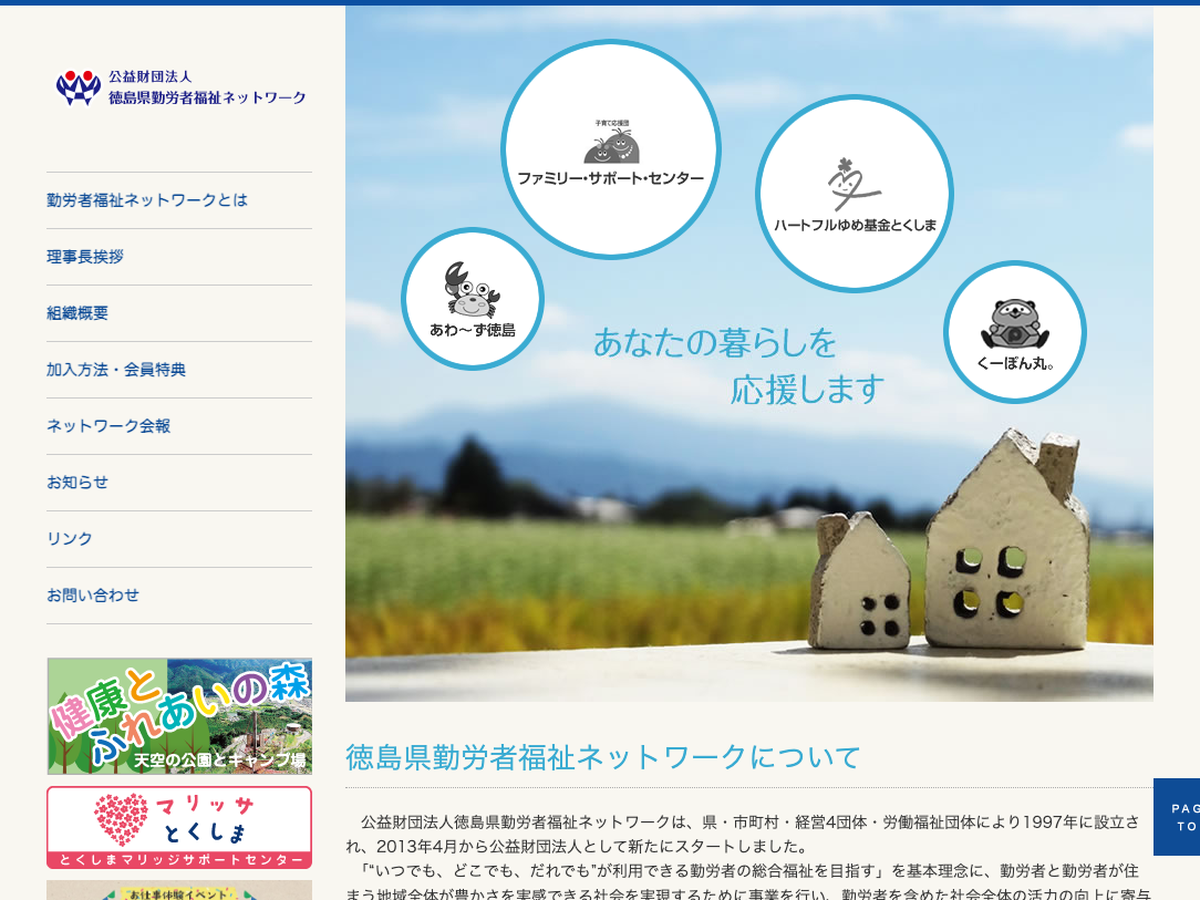1200x900 pixels.
Task: Open the マリッサとくしま marriage support banner
Action: [x=180, y=828]
